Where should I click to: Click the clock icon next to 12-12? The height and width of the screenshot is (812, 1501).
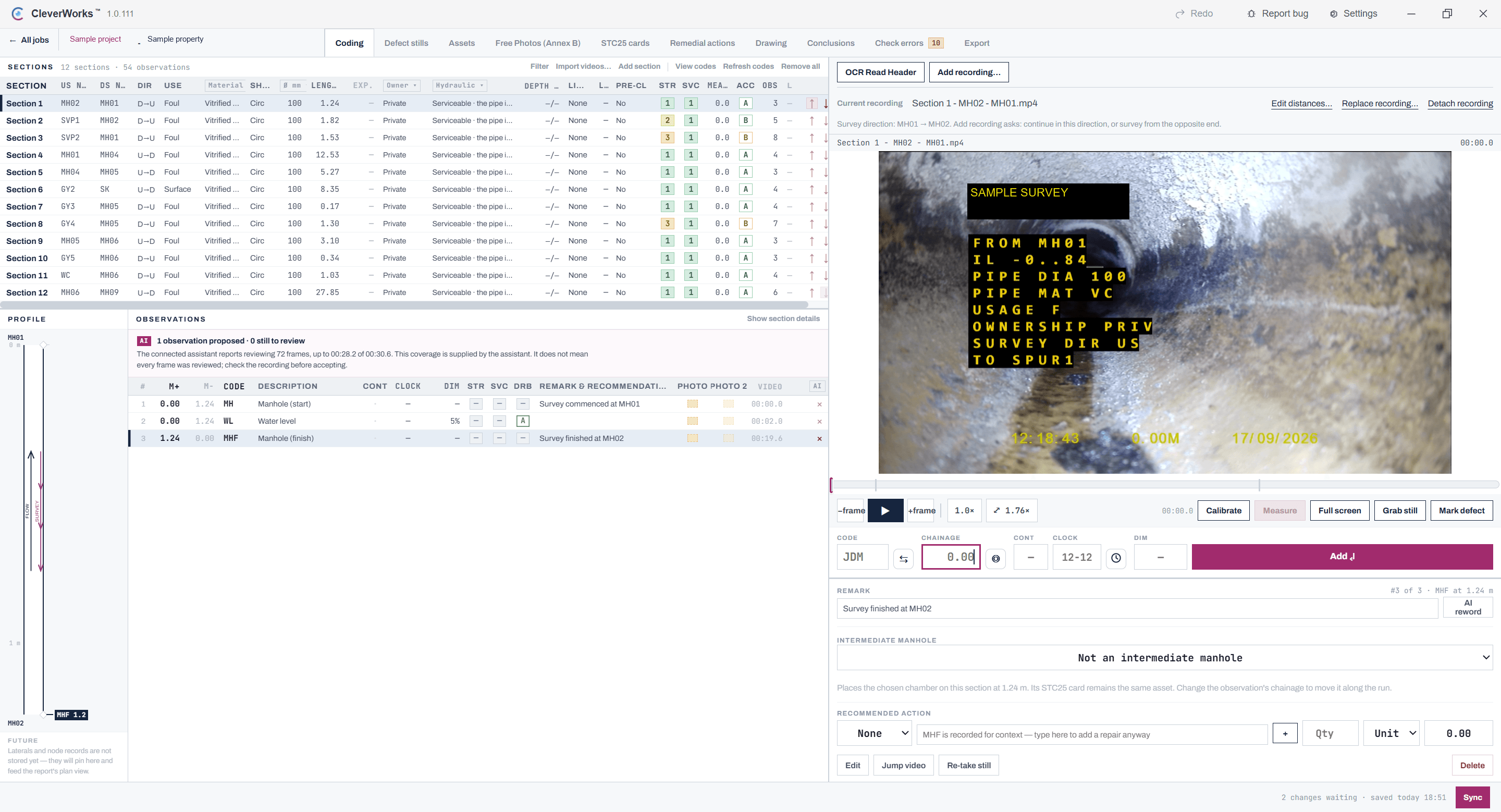click(x=1116, y=558)
